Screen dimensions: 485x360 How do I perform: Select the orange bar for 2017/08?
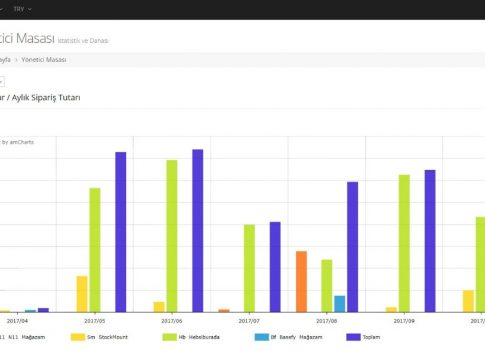[301, 282]
